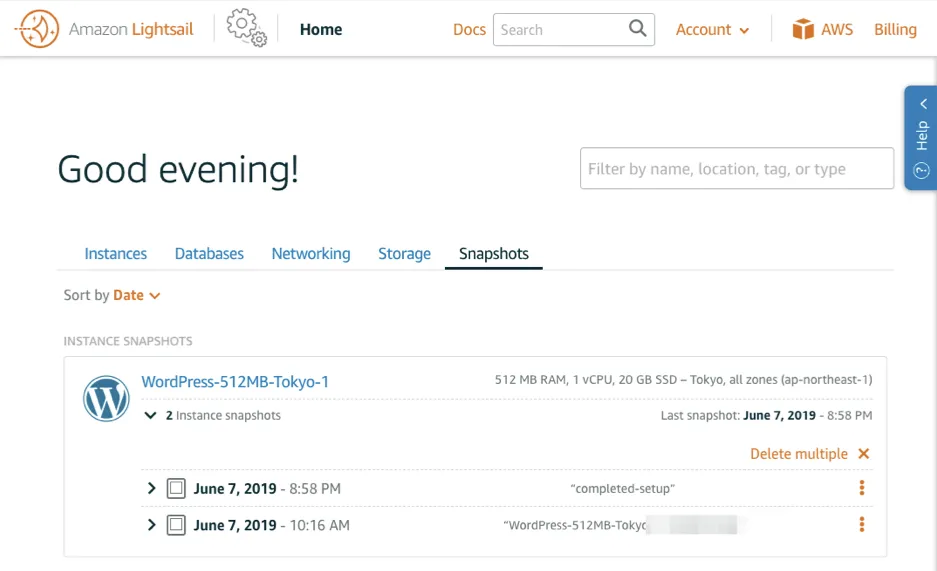Open the WordPress-512MB-Tokyo-1 instance link
The width and height of the screenshot is (937, 571).
click(x=235, y=382)
